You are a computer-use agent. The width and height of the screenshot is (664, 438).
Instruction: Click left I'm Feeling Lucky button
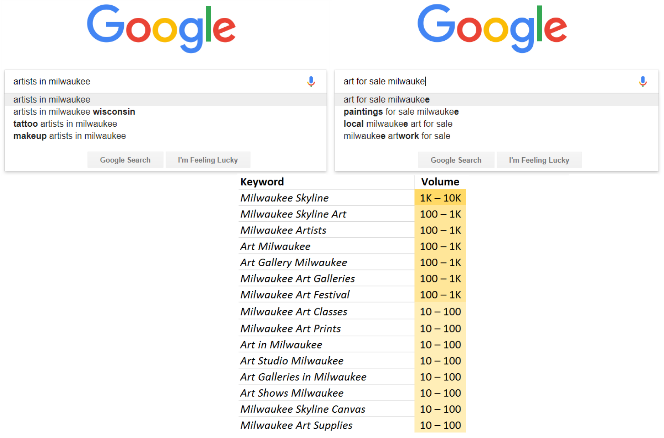coord(208,160)
